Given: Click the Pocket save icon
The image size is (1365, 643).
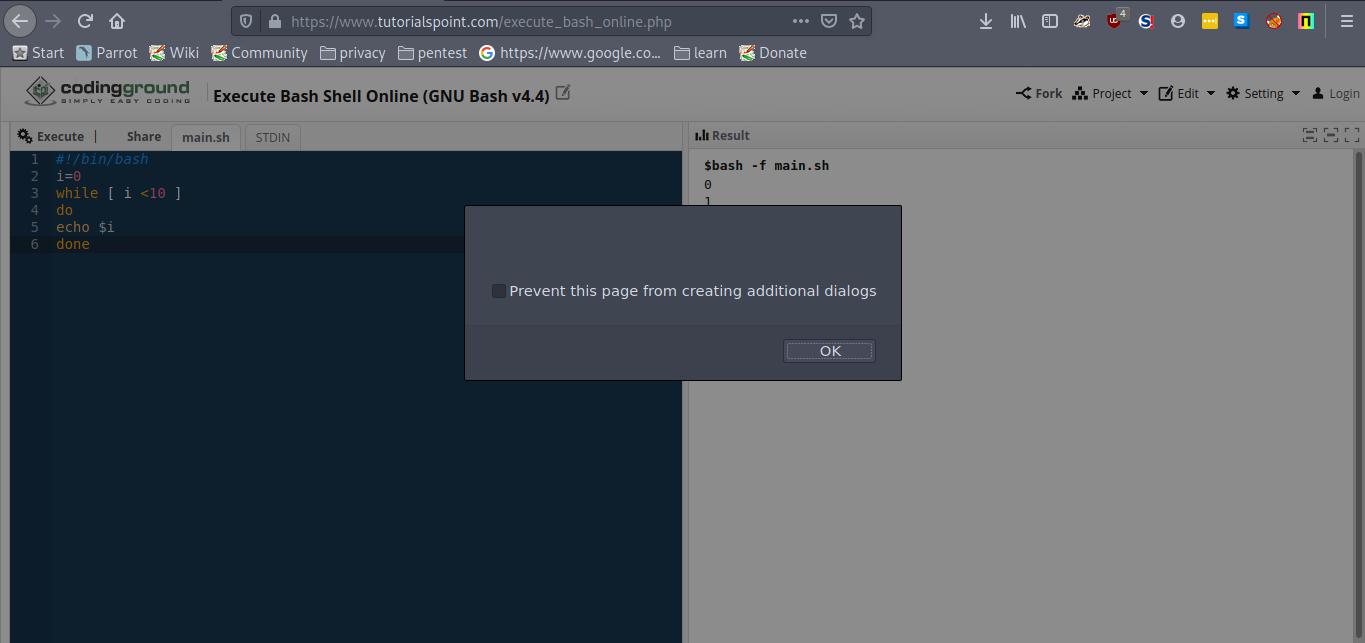Looking at the screenshot, I should (x=829, y=21).
